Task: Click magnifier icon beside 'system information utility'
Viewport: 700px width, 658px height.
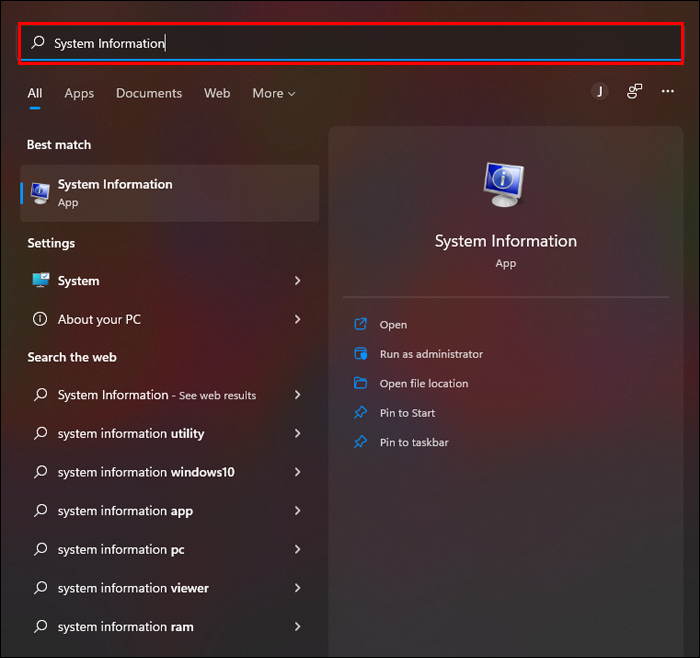Action: point(41,433)
